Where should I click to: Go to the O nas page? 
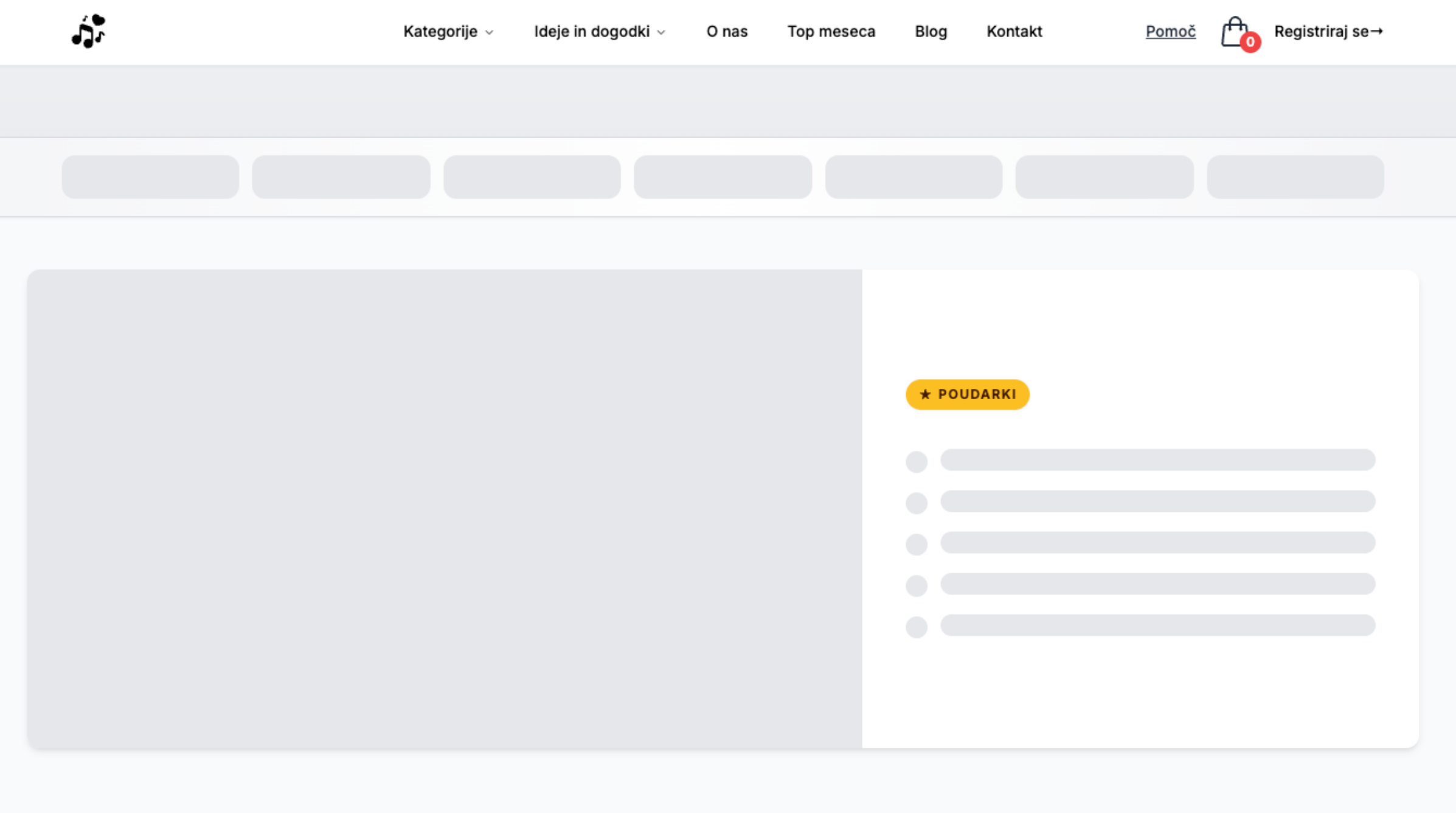click(727, 31)
